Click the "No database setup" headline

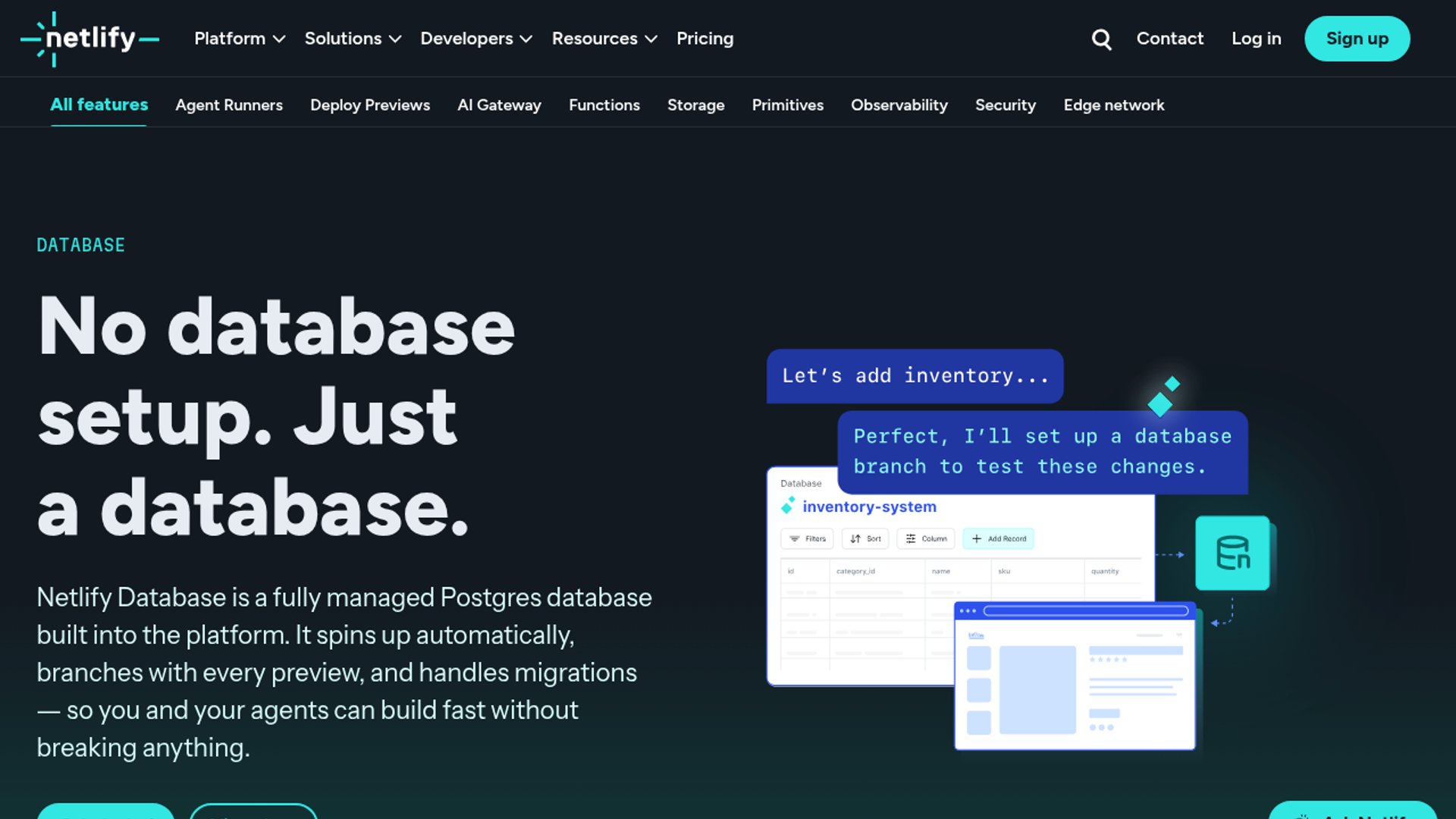tap(277, 416)
